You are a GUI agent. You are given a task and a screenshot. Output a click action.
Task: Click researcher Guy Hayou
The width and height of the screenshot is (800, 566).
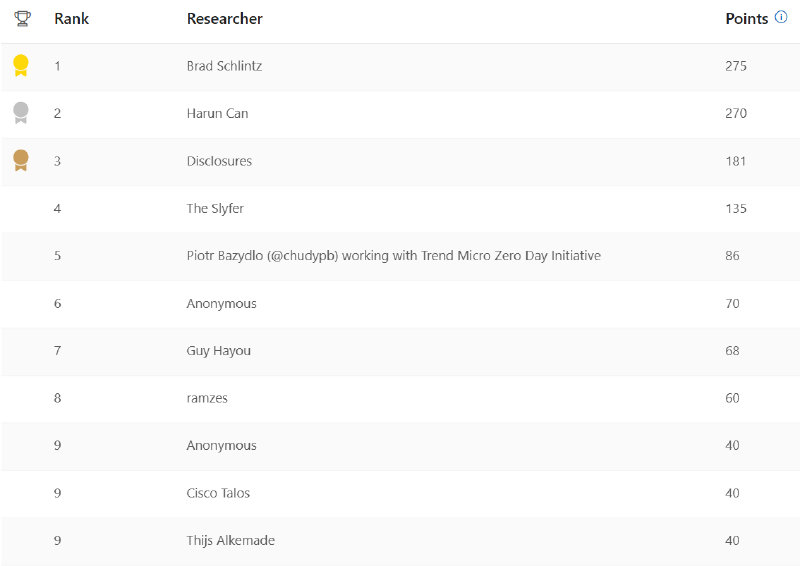(x=218, y=351)
